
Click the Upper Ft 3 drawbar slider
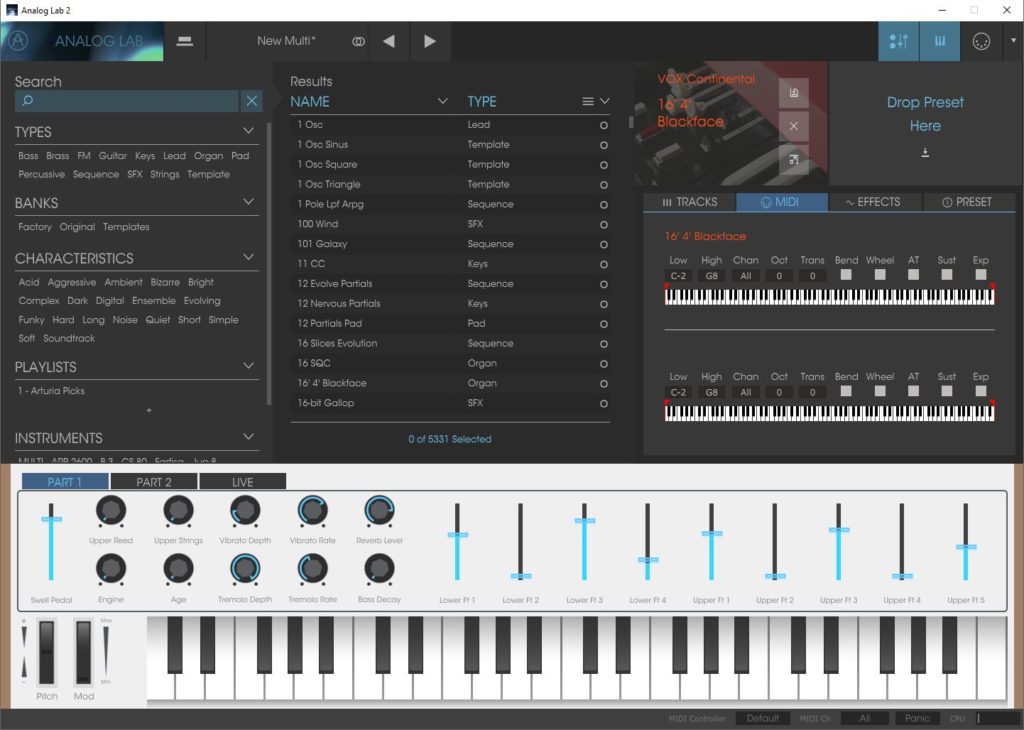(839, 542)
